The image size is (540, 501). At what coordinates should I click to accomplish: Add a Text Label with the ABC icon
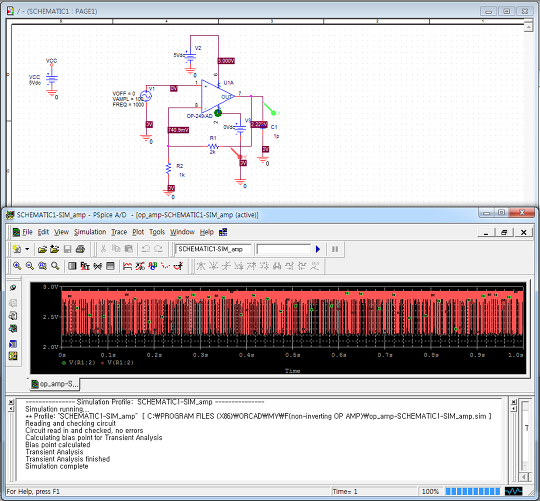[x=153, y=266]
